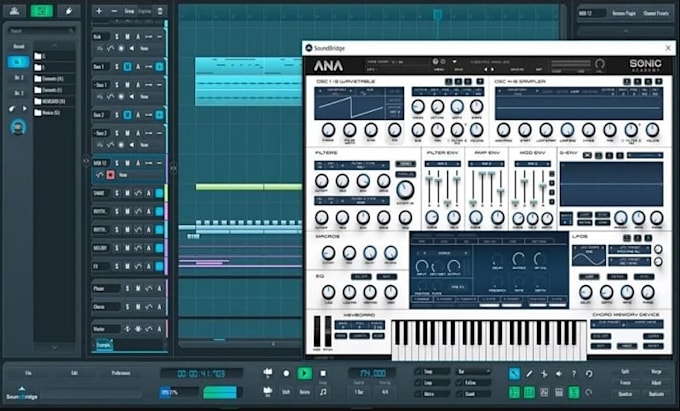Open the 4/4 time signature dropdown
Image resolution: width=680 pixels, height=411 pixels.
(x=385, y=392)
